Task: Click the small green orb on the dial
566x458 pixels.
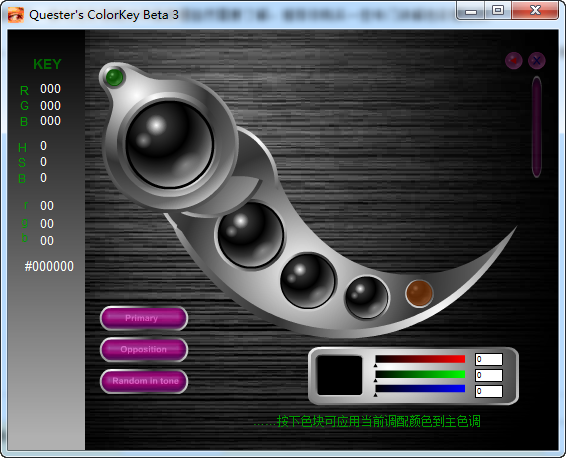Action: point(114,77)
